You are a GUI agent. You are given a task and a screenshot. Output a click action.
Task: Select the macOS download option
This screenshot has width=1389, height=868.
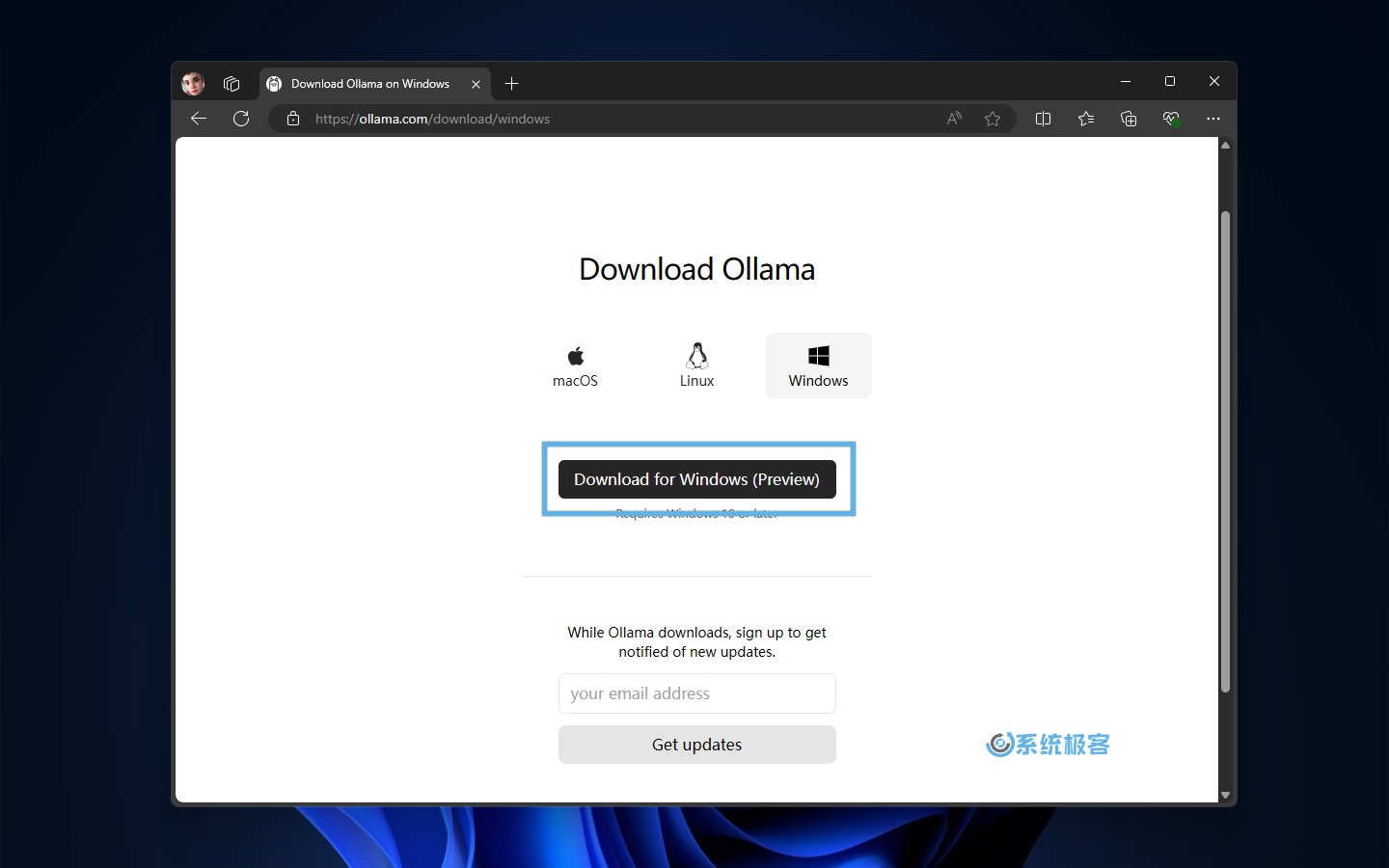[575, 366]
